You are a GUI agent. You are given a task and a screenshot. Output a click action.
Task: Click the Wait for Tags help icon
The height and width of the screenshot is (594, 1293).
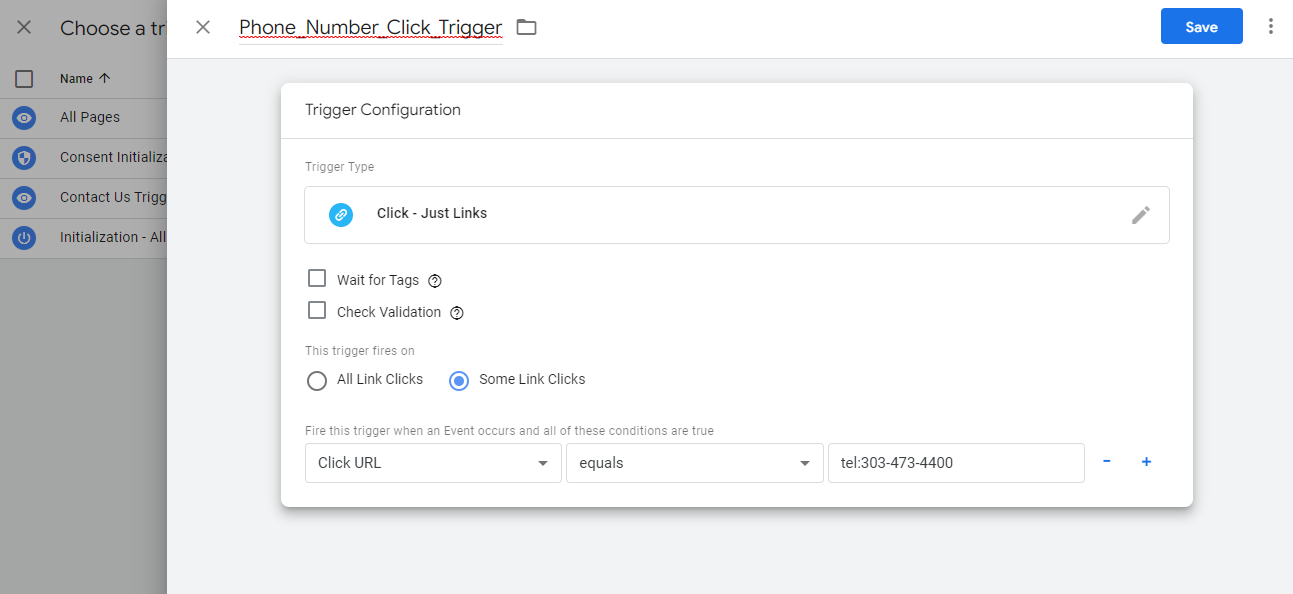tap(435, 281)
